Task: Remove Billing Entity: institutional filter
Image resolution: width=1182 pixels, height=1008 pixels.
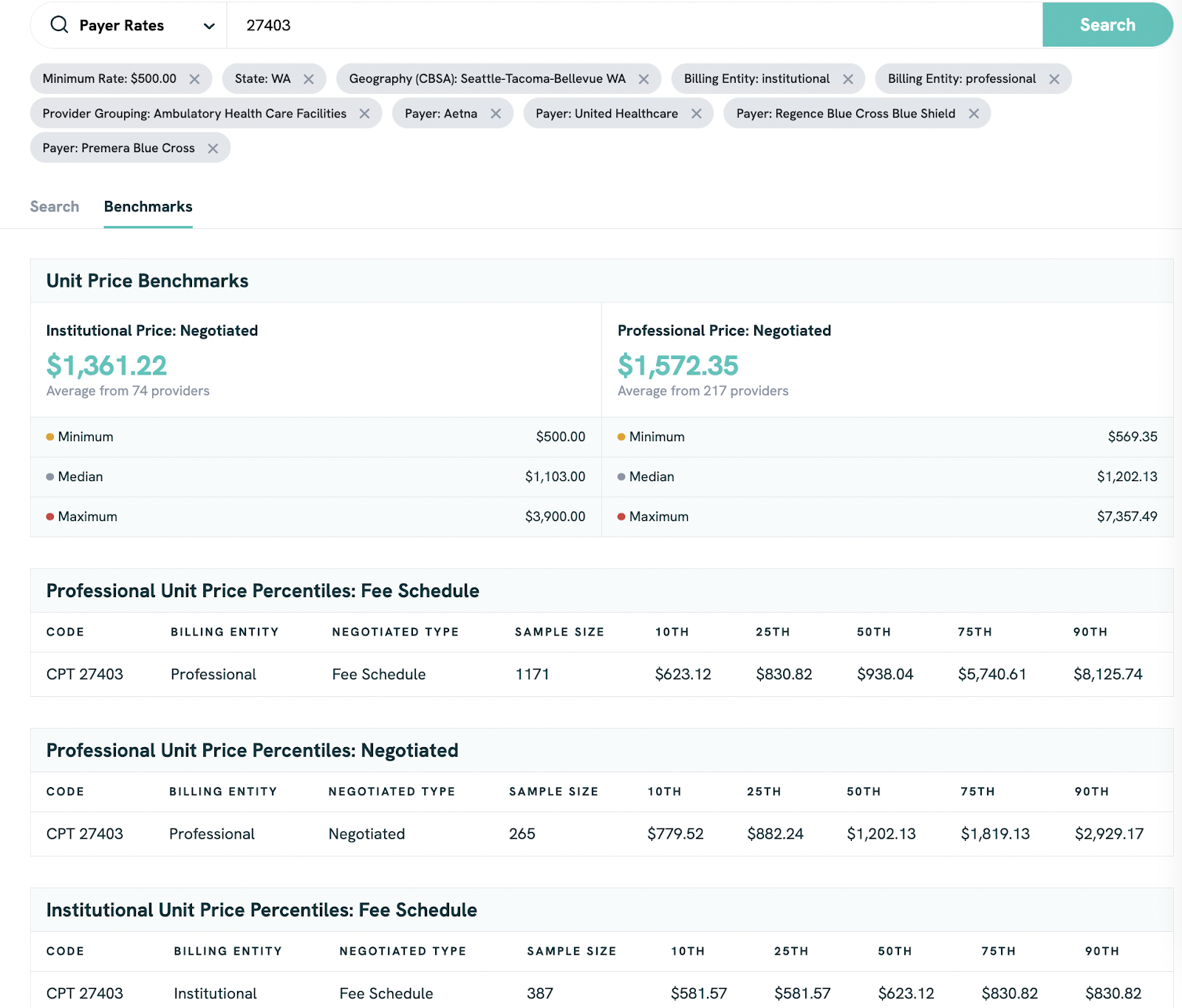Action: [848, 79]
